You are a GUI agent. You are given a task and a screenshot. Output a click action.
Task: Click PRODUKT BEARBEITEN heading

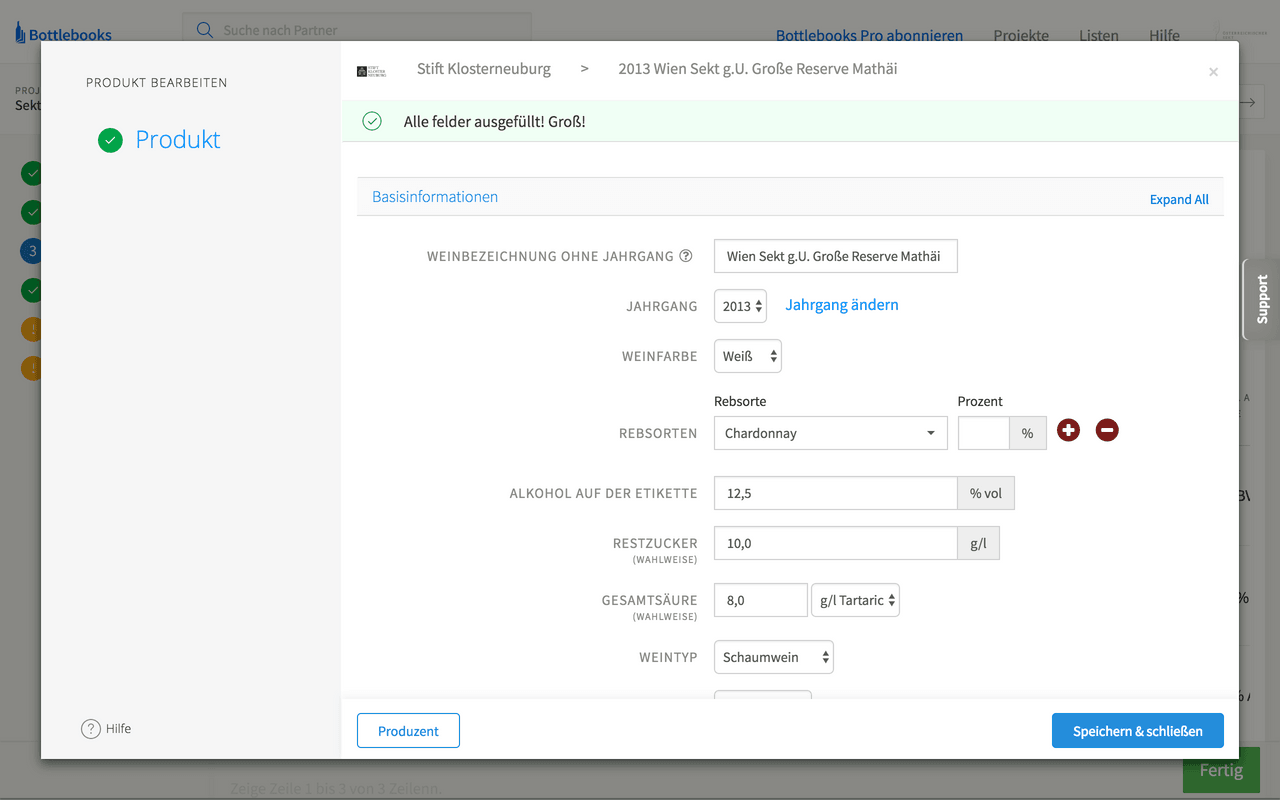(x=157, y=83)
